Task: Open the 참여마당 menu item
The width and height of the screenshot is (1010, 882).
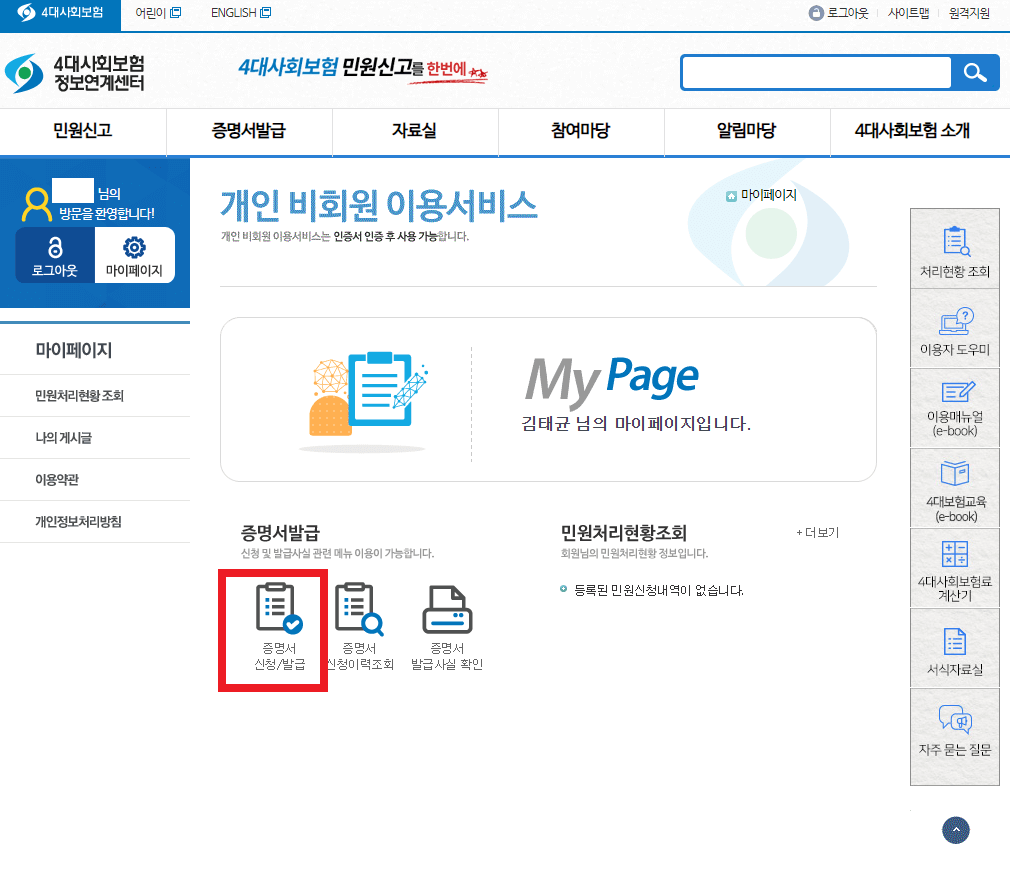Action: (580, 132)
